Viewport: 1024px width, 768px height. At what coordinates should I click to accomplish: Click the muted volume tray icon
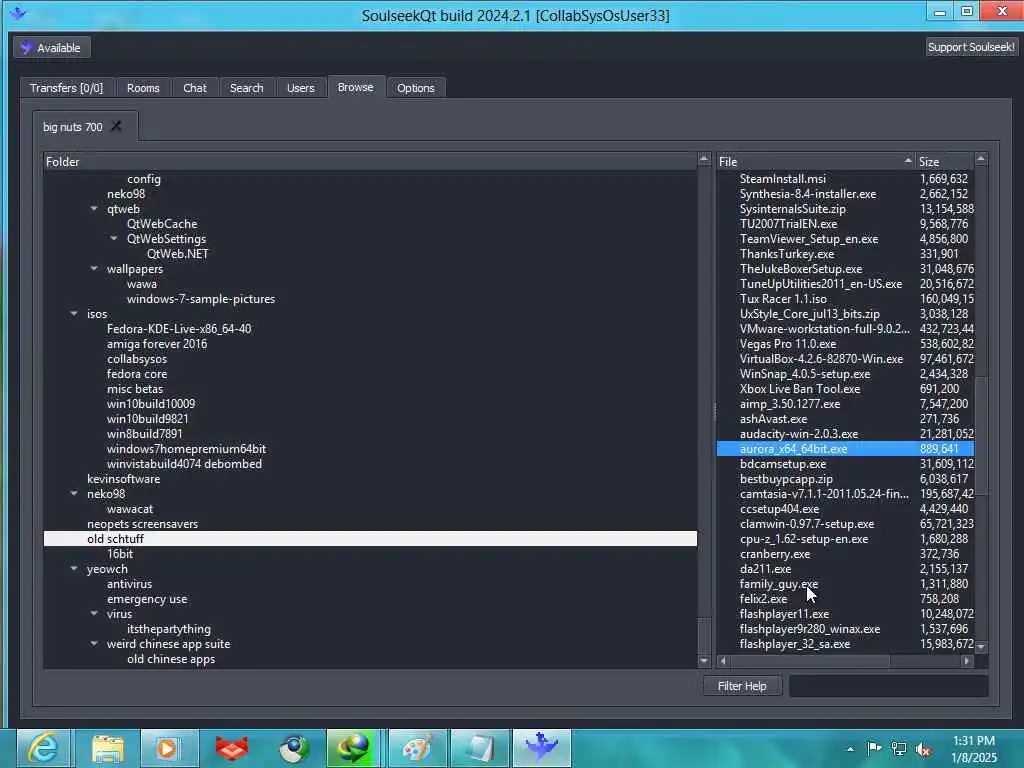pyautogui.click(x=923, y=749)
